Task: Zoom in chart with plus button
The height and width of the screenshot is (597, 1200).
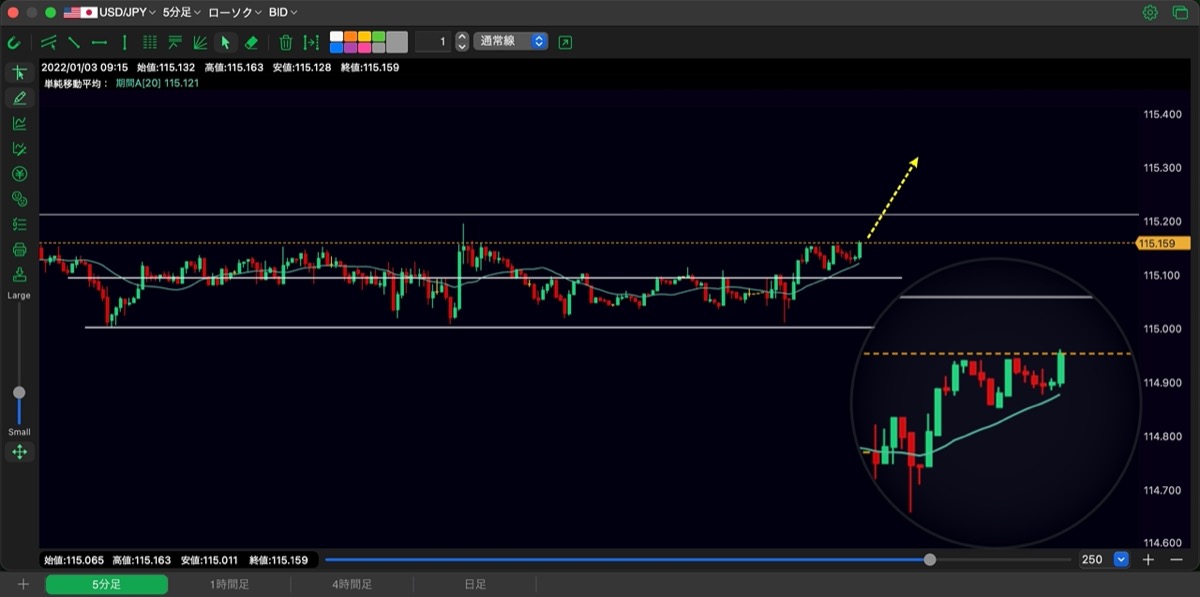Action: tap(1149, 560)
